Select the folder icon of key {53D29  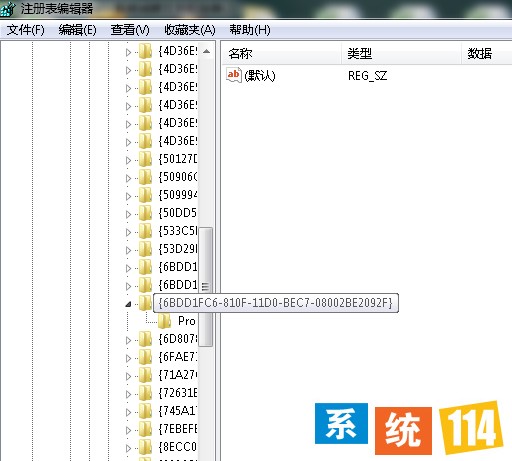click(145, 249)
